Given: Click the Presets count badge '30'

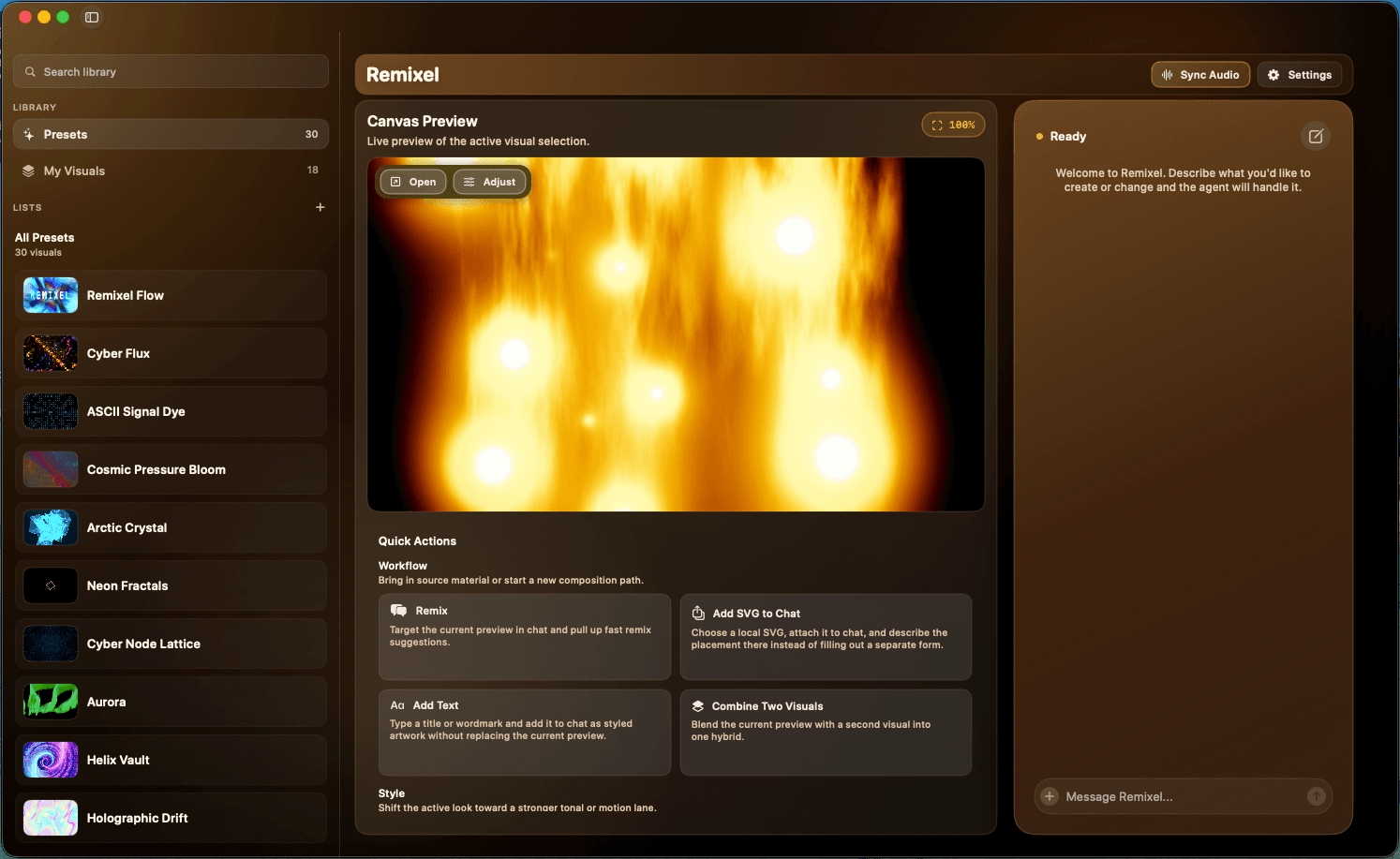Looking at the screenshot, I should (311, 135).
